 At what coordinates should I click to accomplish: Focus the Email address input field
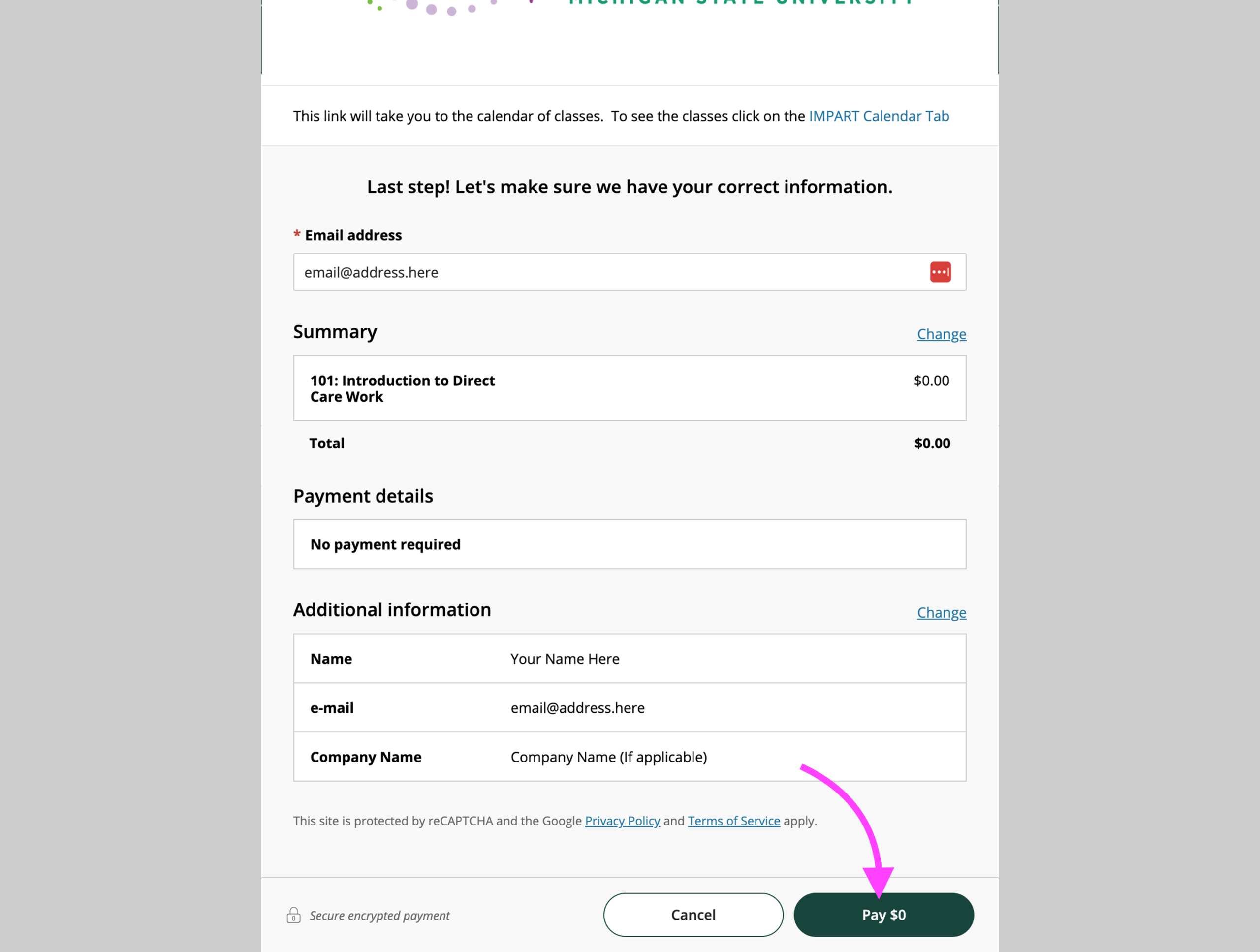(x=630, y=272)
